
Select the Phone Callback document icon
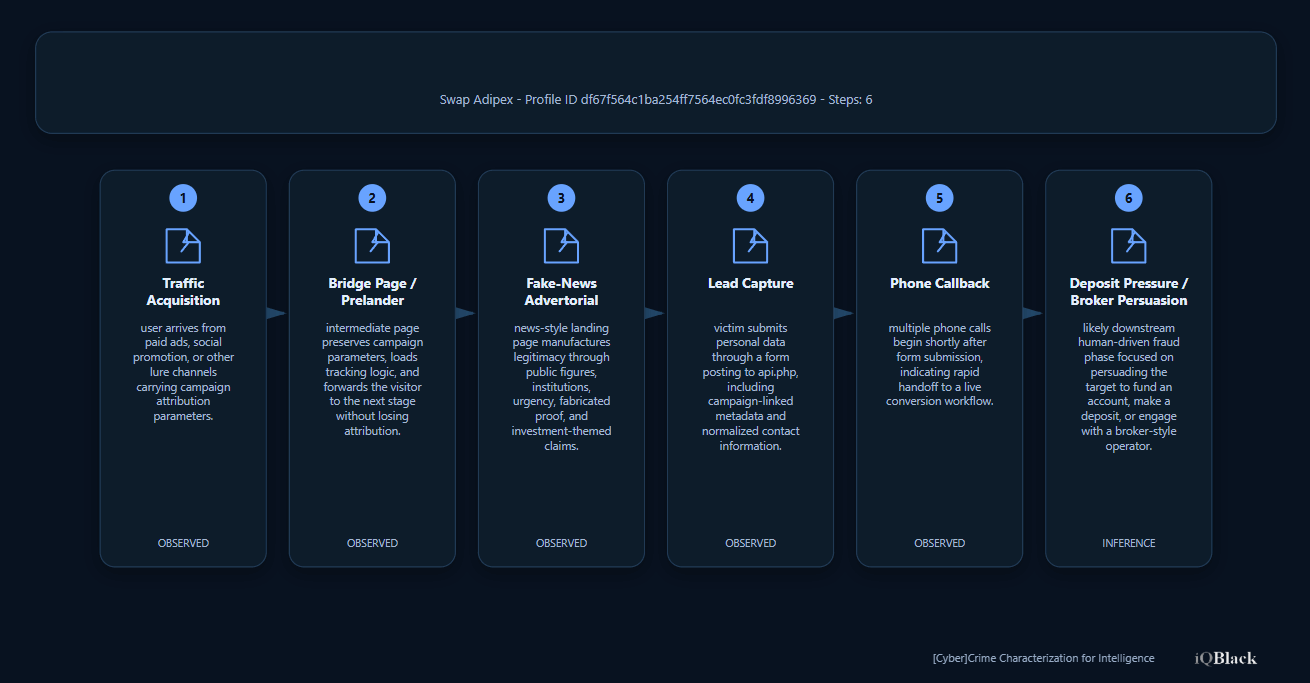pos(939,246)
